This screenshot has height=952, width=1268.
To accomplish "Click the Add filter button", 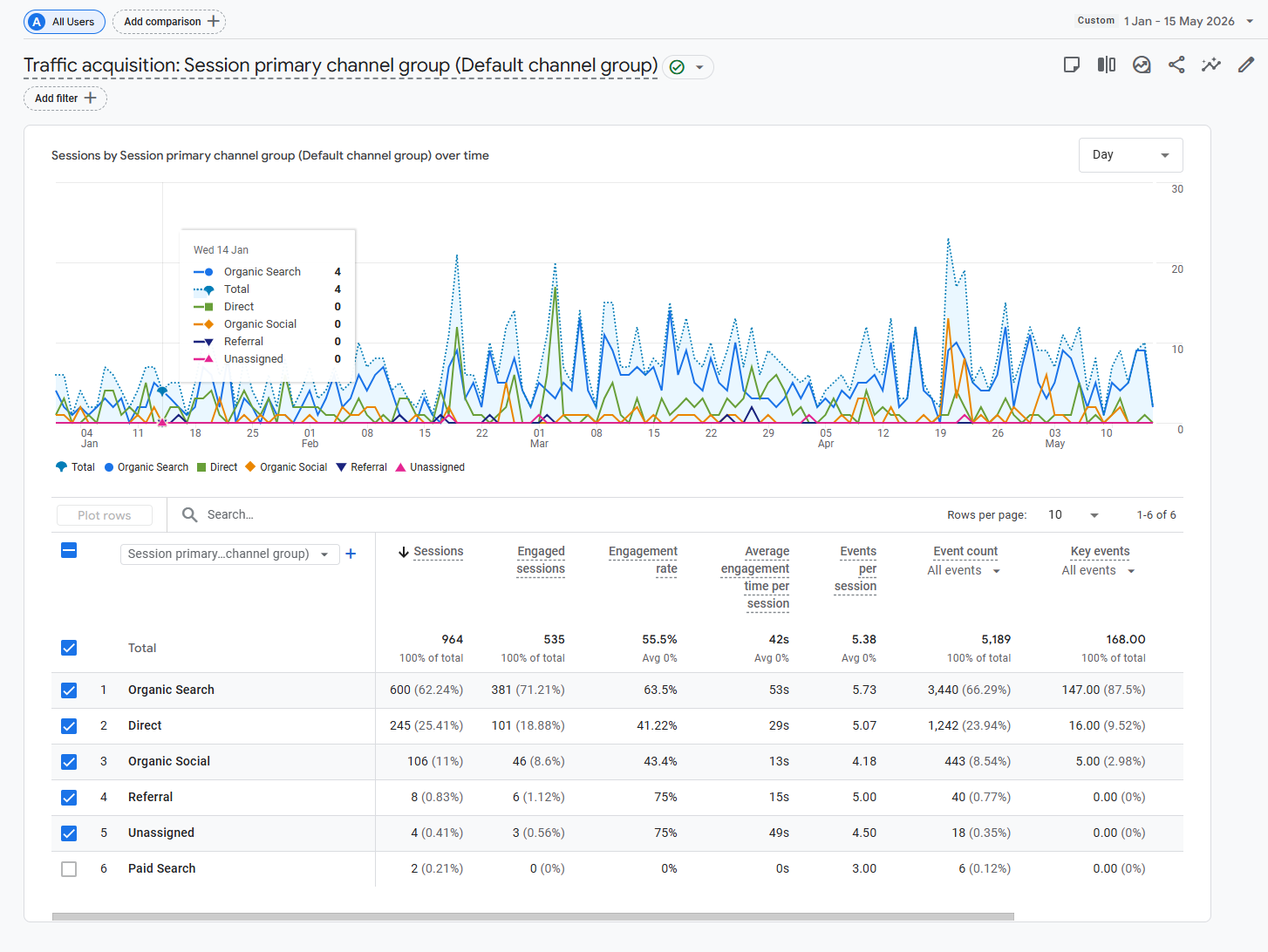I will coord(65,99).
